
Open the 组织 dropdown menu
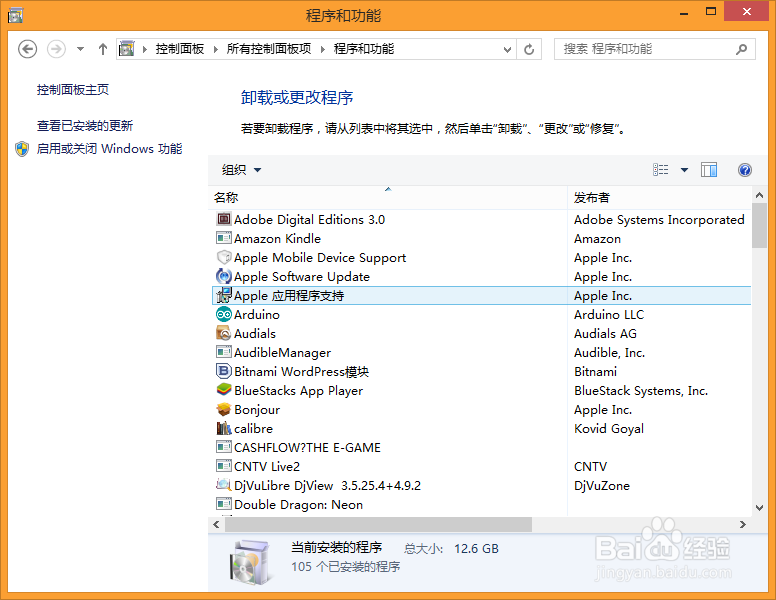pos(241,170)
